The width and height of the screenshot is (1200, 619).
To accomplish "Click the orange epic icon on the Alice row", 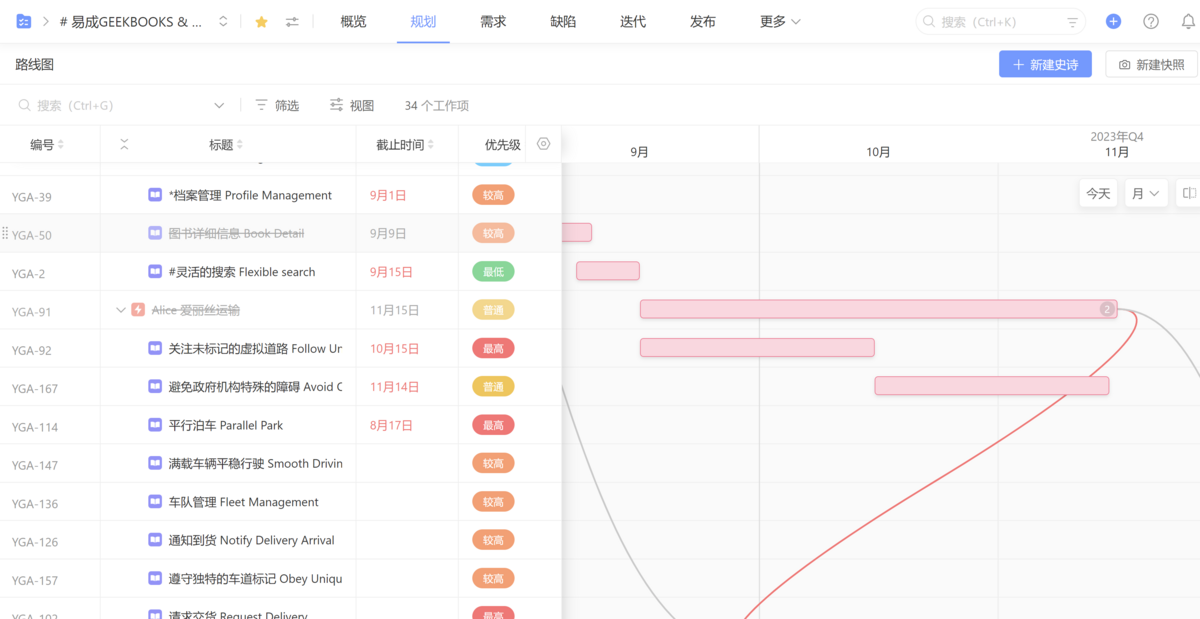I will tap(138, 309).
